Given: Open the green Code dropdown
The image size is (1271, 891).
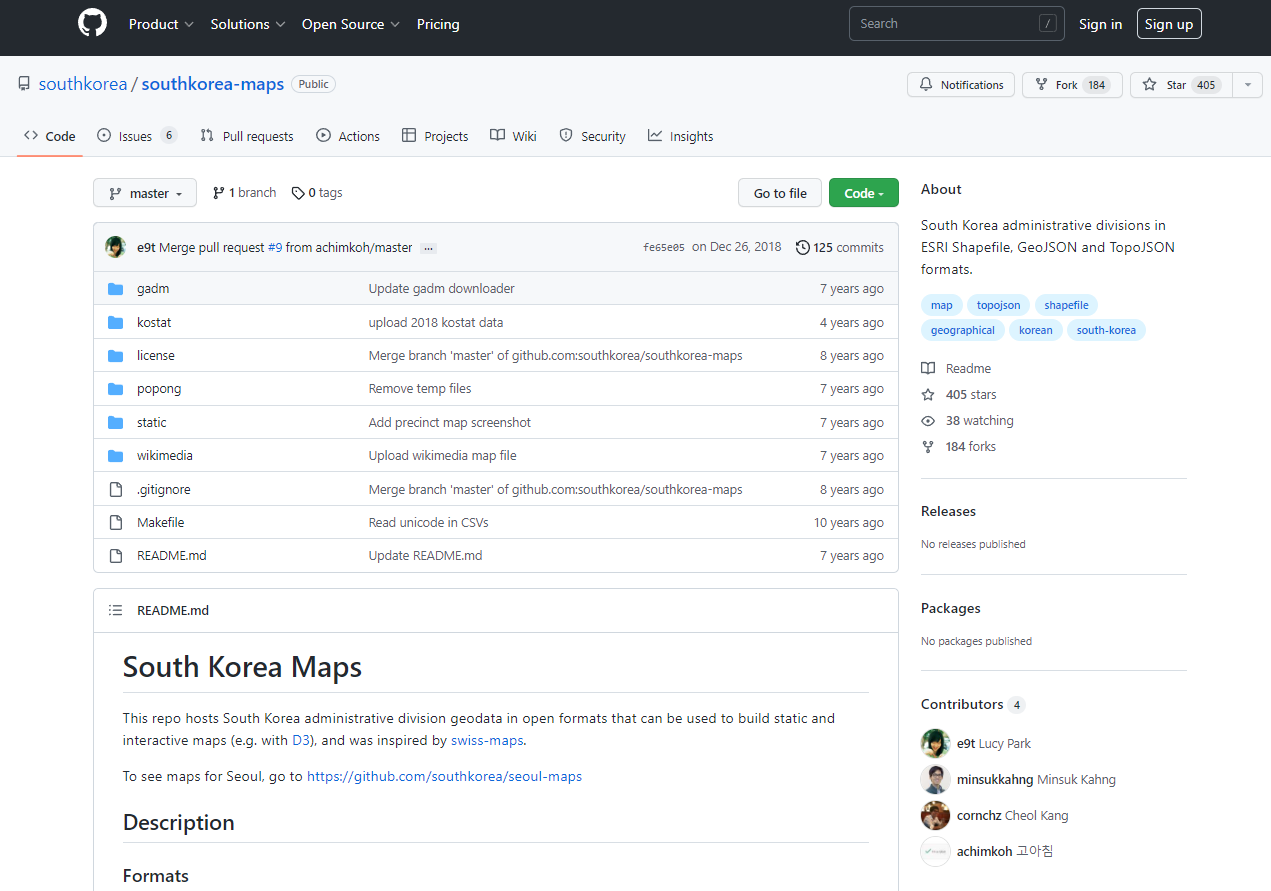Looking at the screenshot, I should 864,193.
